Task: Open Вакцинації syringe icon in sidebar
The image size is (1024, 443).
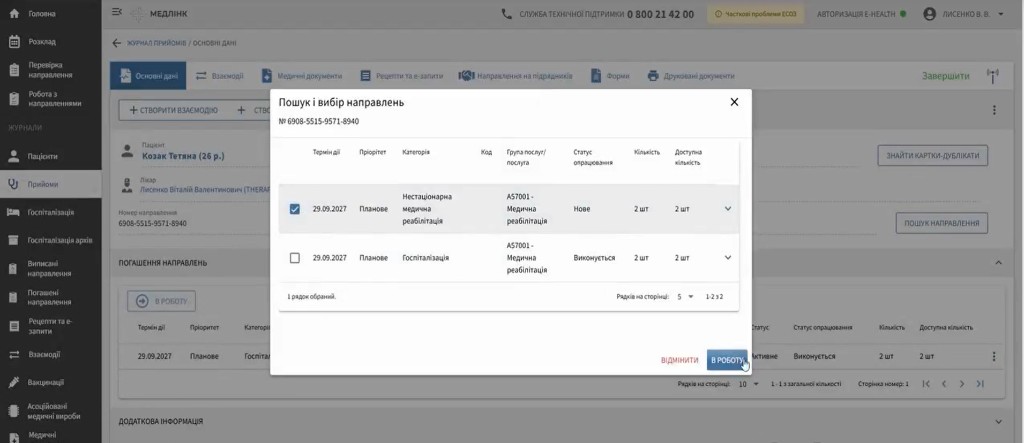Action: (14, 382)
